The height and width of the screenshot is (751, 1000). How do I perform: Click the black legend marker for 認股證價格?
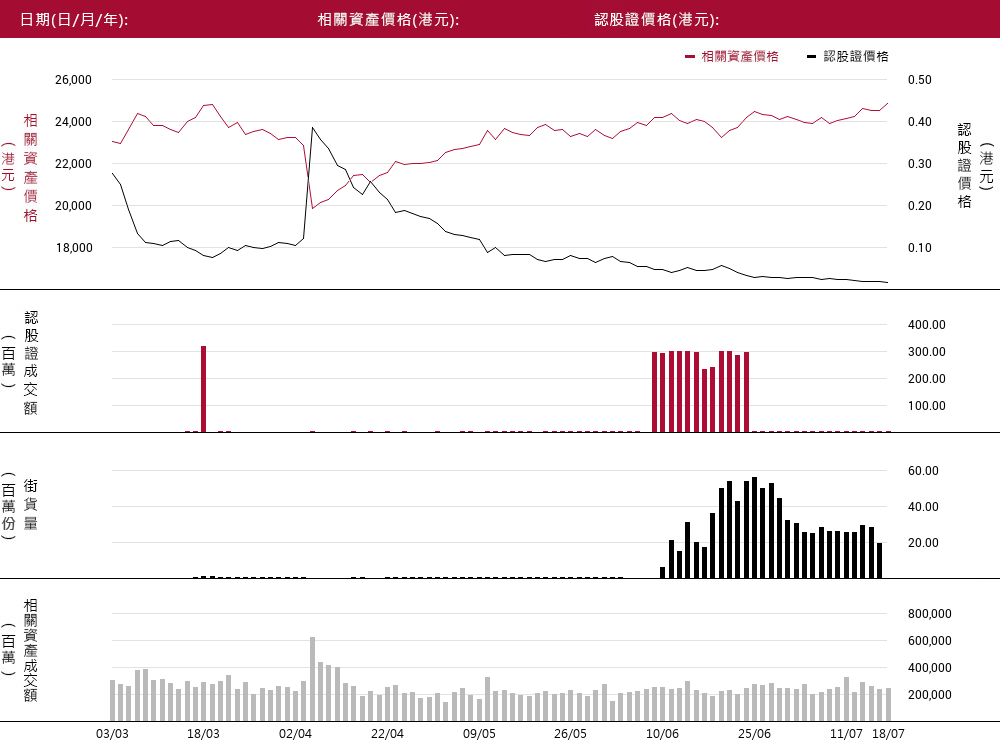(x=811, y=57)
